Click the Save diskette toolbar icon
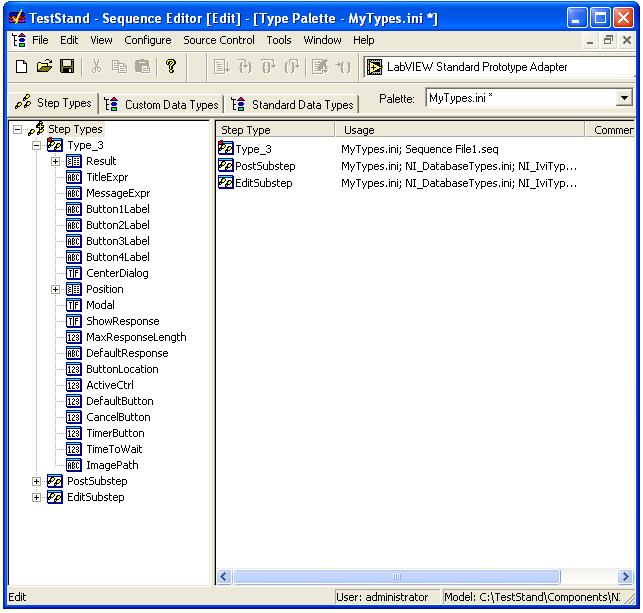 67,66
